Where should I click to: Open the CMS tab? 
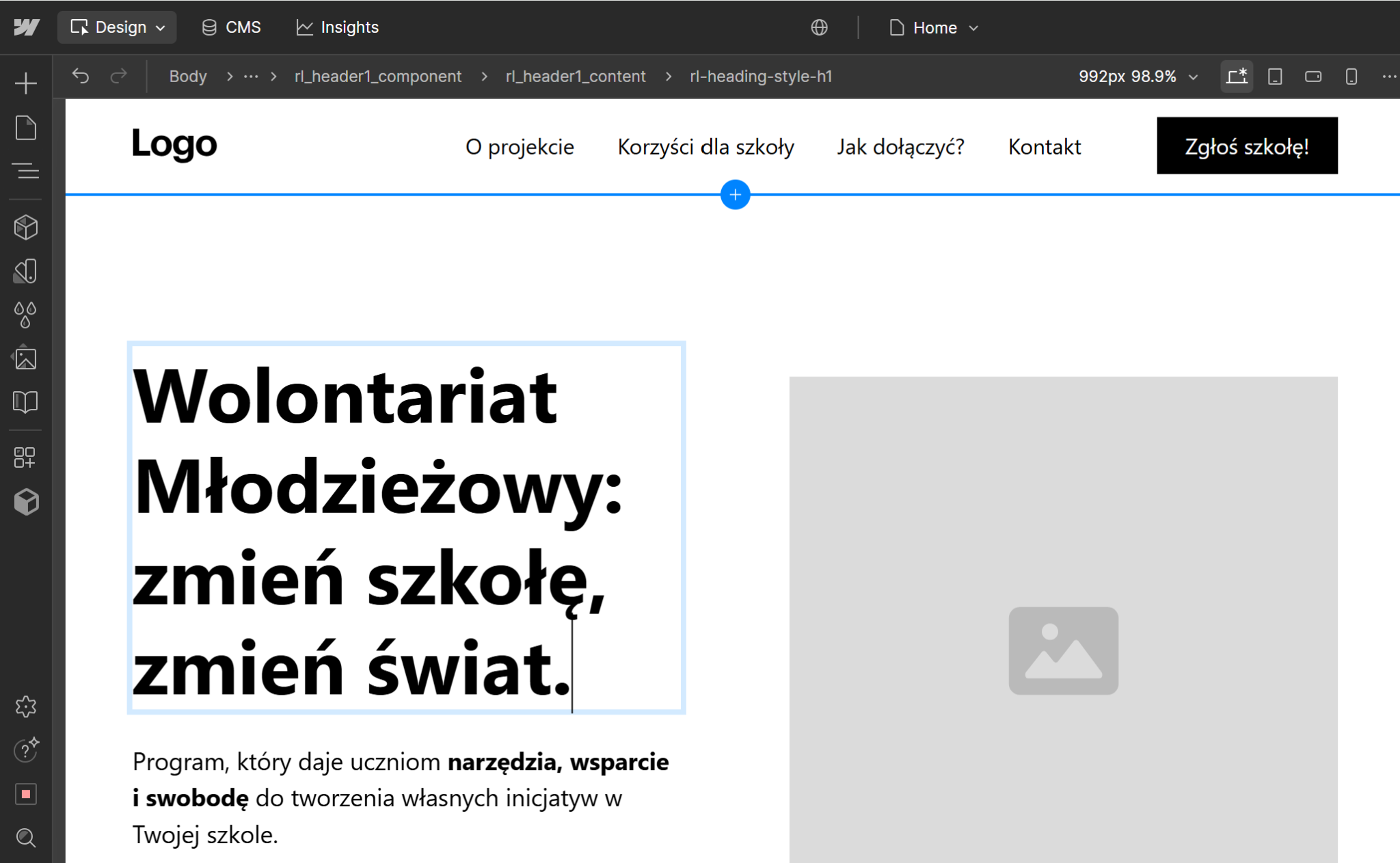click(232, 27)
